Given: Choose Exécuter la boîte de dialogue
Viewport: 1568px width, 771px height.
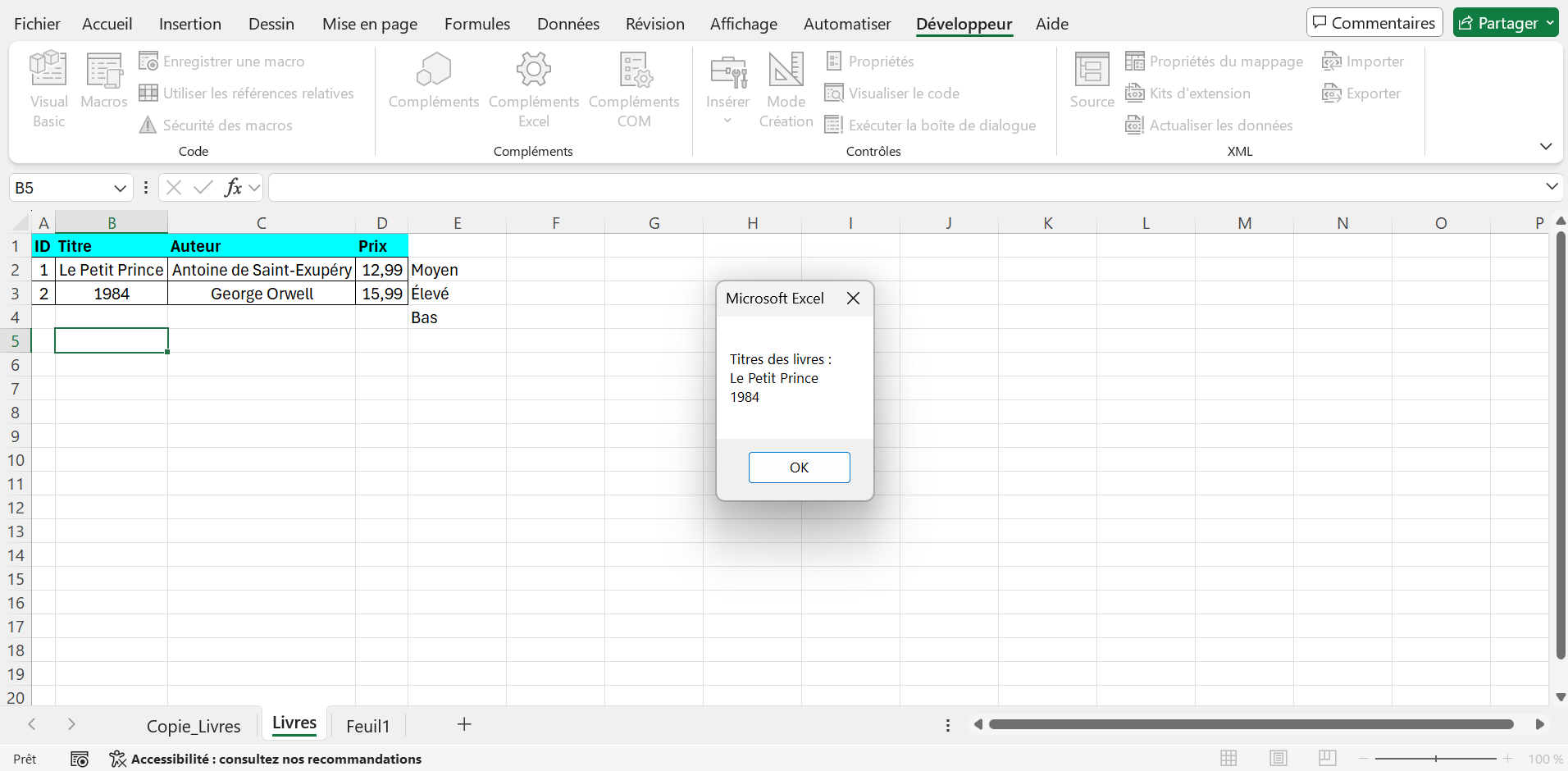Looking at the screenshot, I should tap(930, 125).
